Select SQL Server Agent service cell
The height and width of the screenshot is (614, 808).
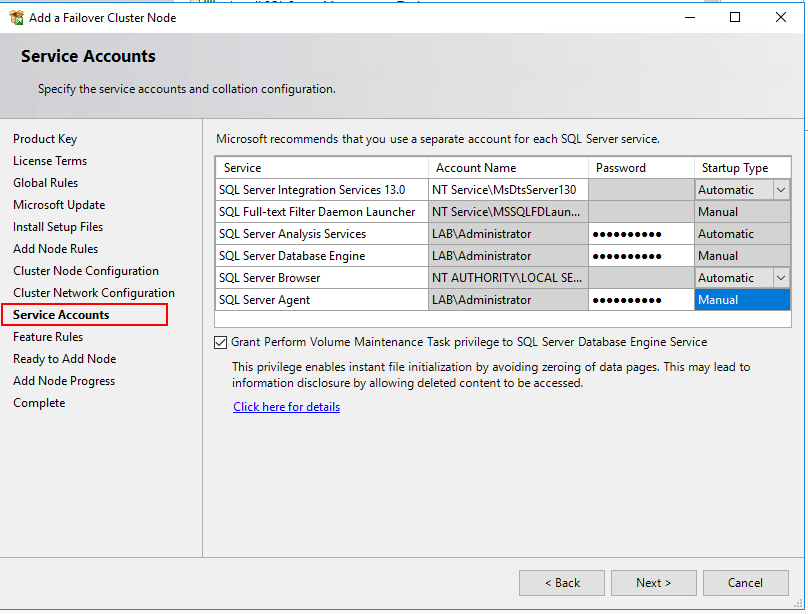[x=322, y=300]
